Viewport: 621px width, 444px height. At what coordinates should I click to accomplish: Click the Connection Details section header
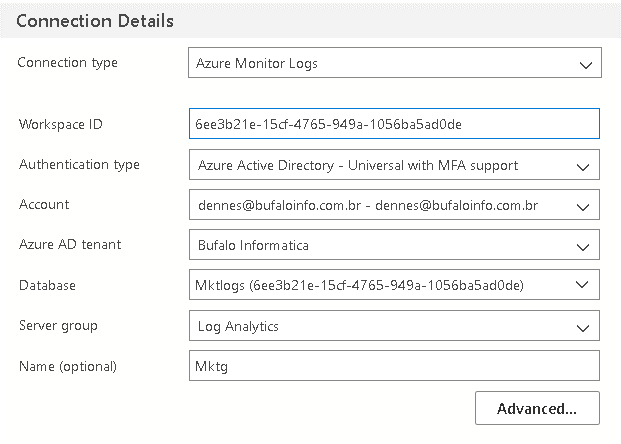click(x=95, y=21)
